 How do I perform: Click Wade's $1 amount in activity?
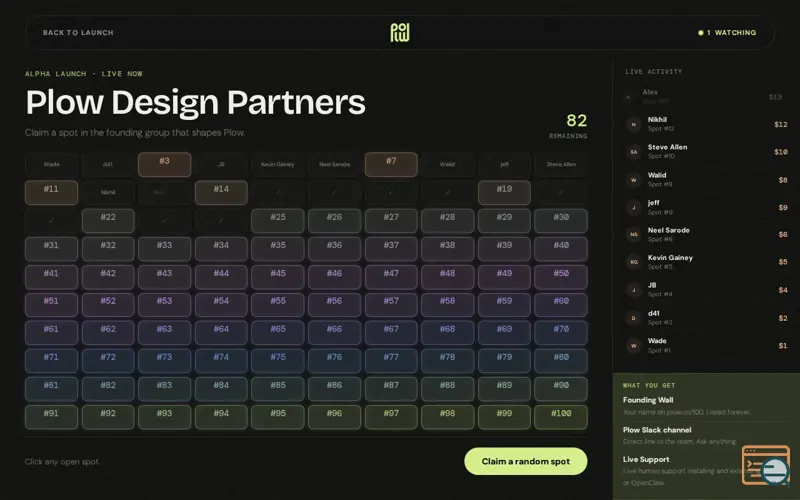pos(783,345)
